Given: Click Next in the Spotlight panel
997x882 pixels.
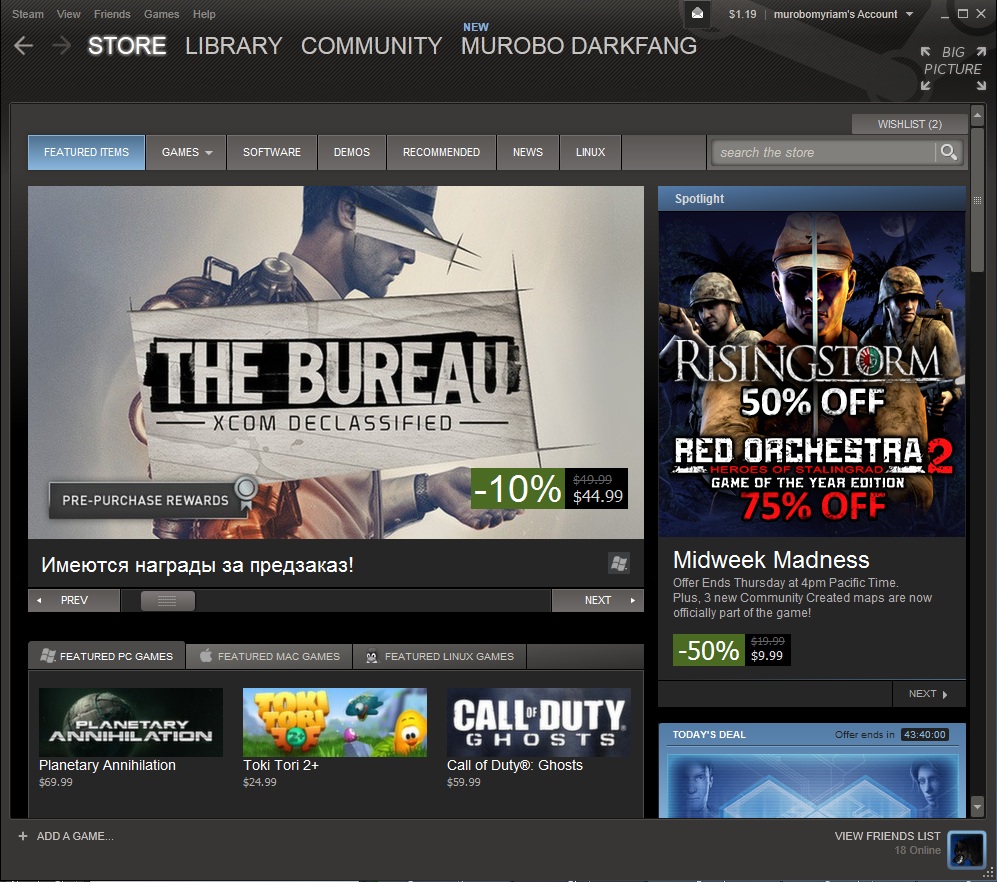Looking at the screenshot, I should (928, 694).
